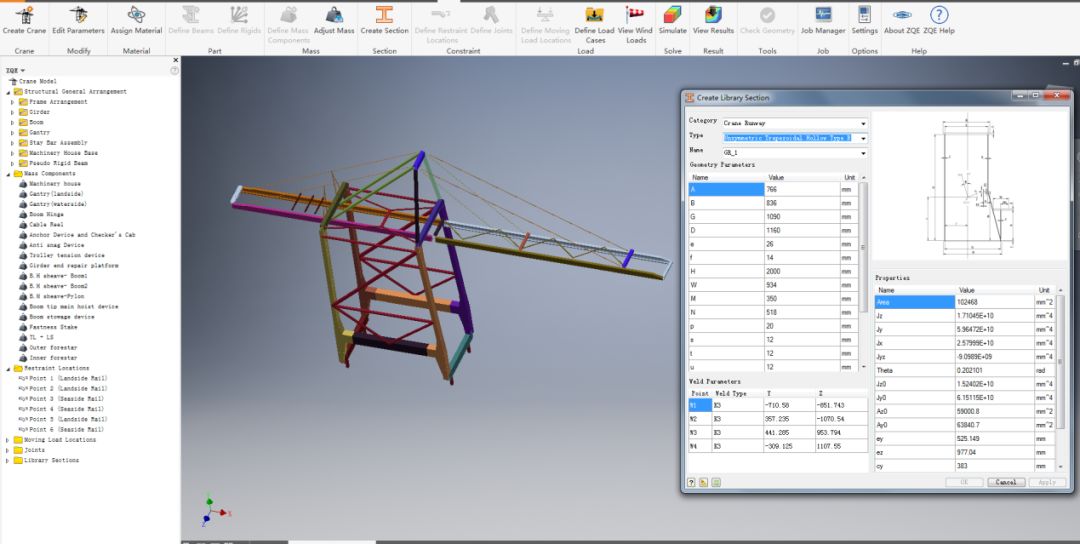Open the Settings options icon

[864, 15]
